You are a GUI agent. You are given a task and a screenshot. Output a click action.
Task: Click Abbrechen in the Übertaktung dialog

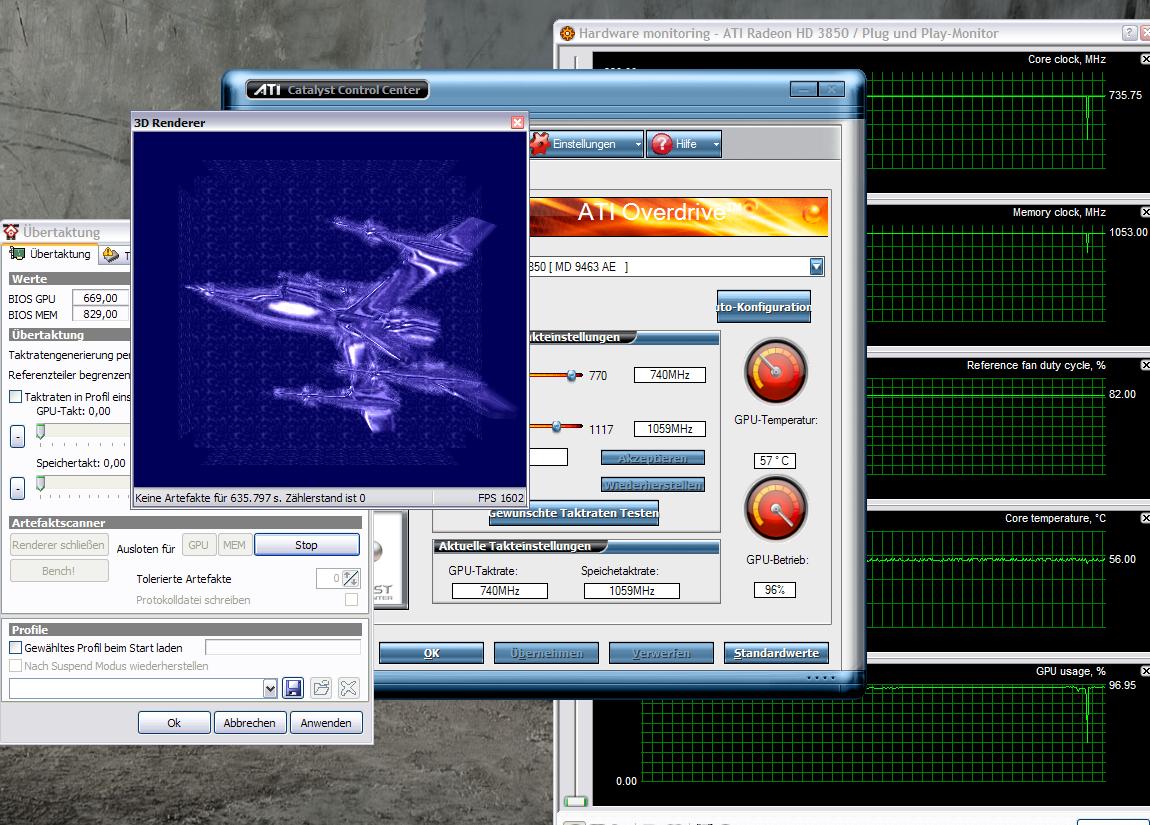point(249,722)
